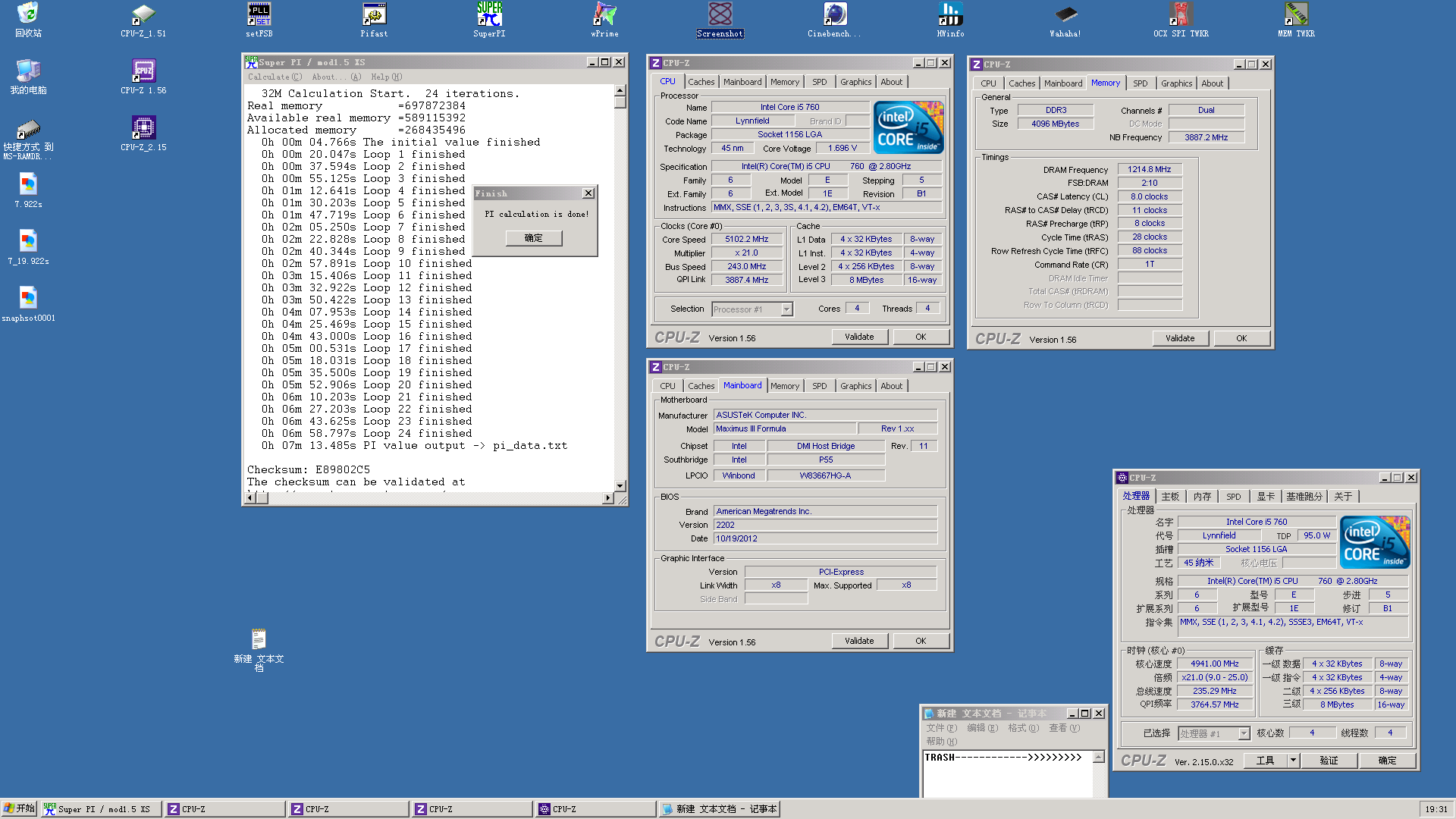Image resolution: width=1456 pixels, height=819 pixels.
Task: Click inside Notepad text area with TRASH
Action: pos(1008,775)
